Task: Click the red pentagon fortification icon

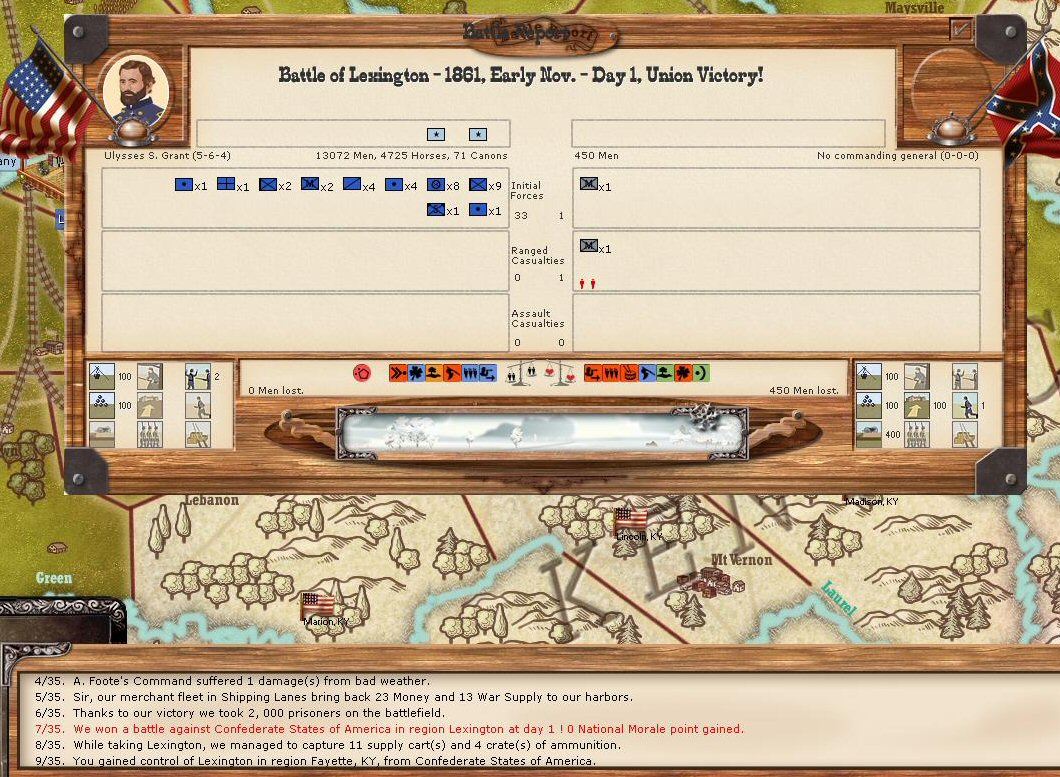Action: pyautogui.click(x=362, y=373)
